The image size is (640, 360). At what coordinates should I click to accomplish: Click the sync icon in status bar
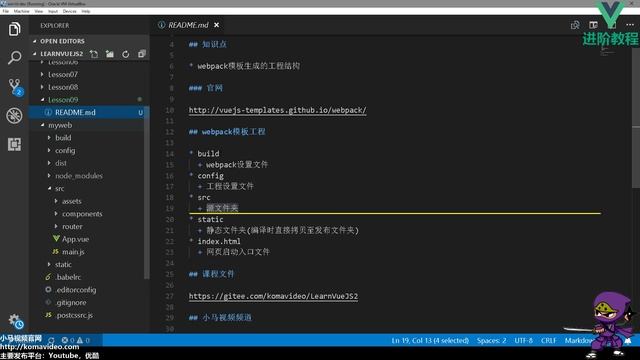51,340
